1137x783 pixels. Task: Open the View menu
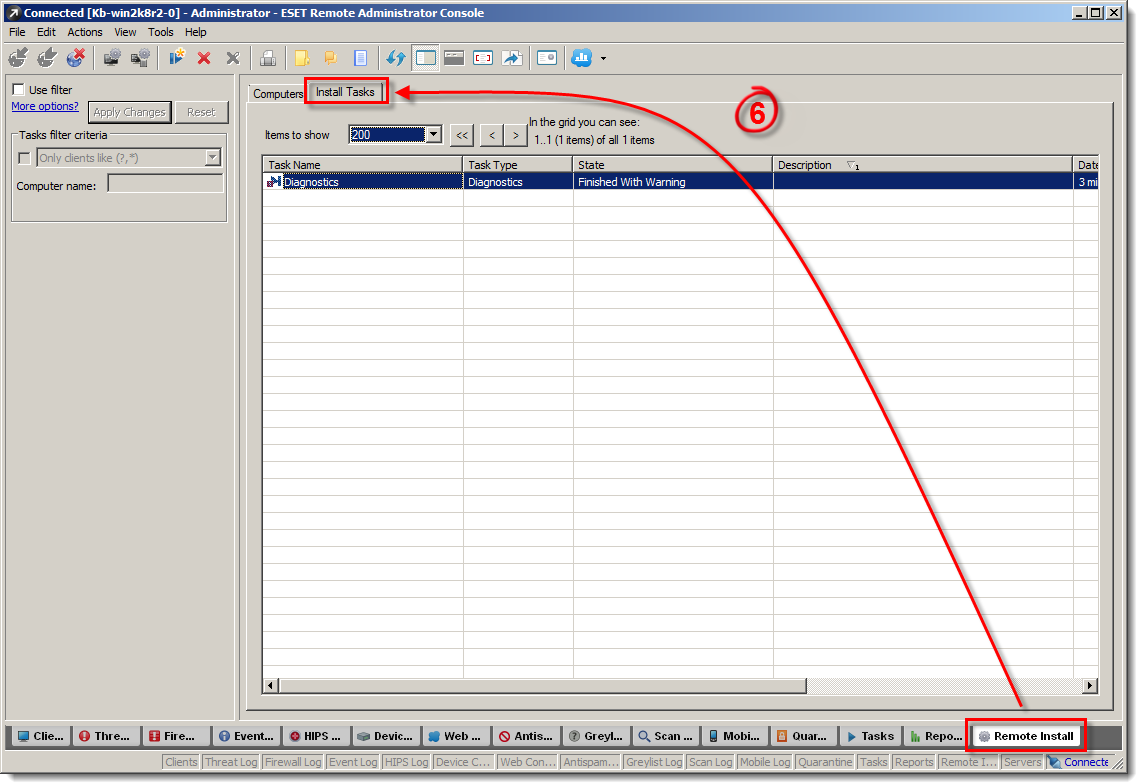point(125,32)
